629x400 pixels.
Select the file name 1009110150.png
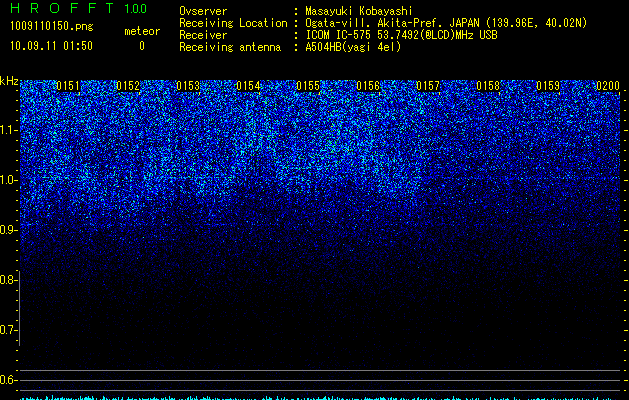[x=51, y=27]
